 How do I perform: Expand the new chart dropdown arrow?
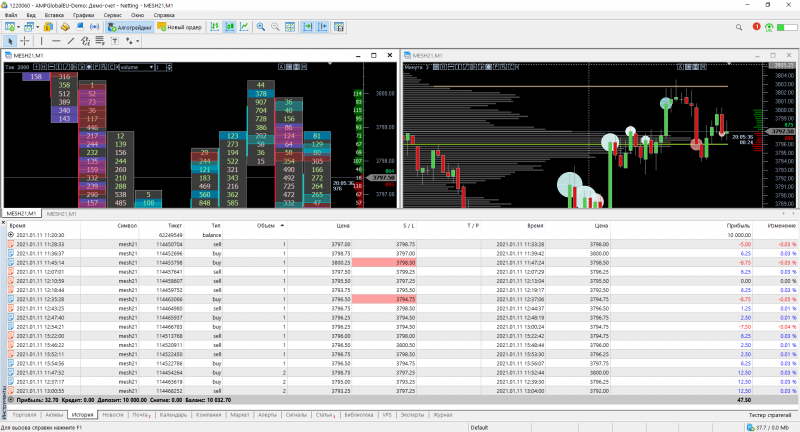click(x=18, y=27)
